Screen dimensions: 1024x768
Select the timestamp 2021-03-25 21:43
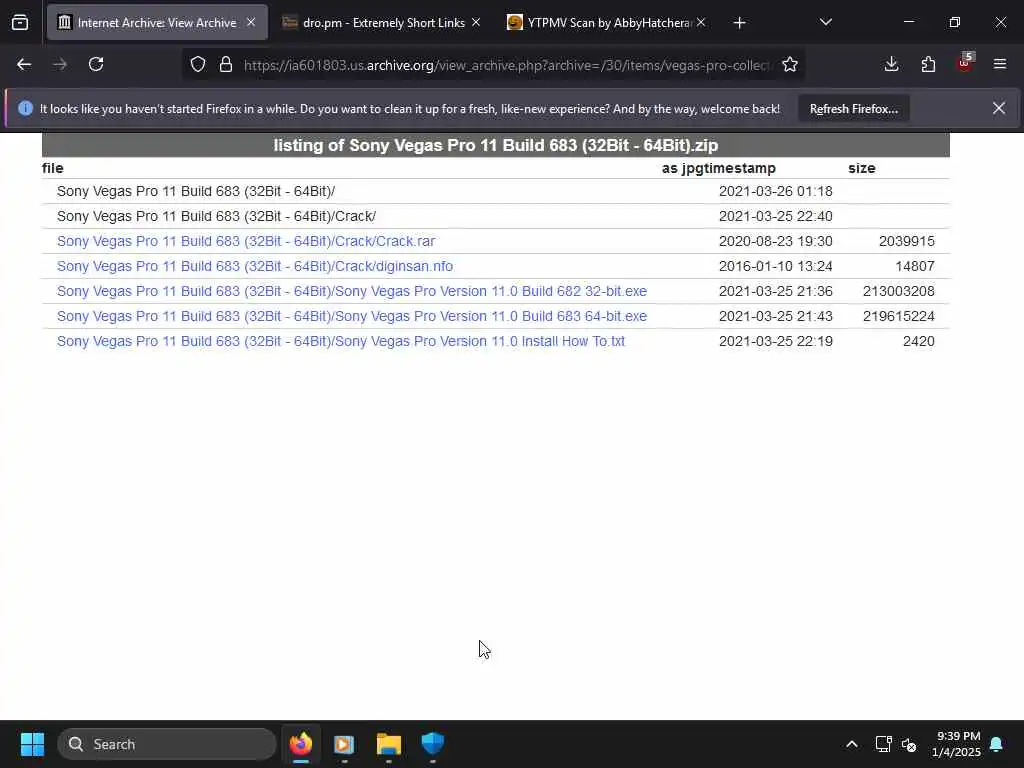tap(775, 316)
